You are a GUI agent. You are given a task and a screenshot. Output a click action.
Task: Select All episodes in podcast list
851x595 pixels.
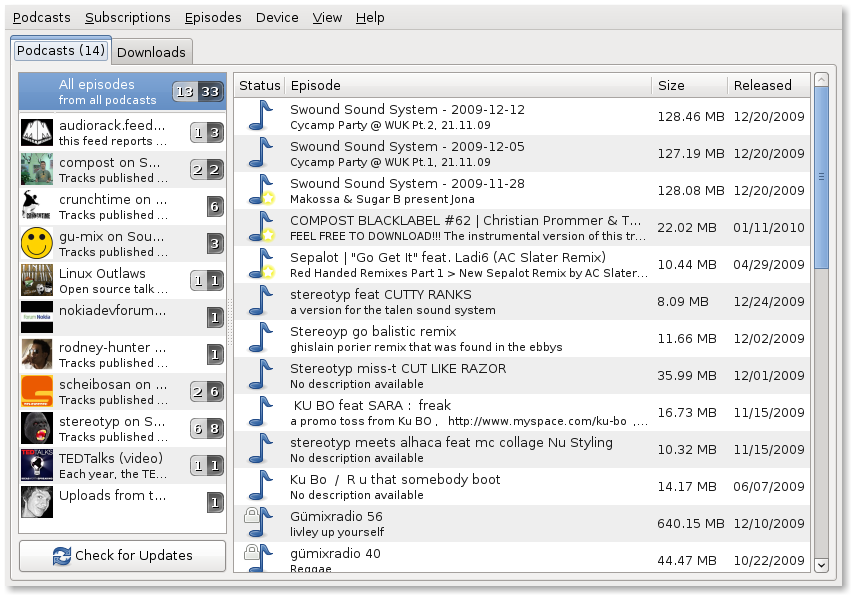pyautogui.click(x=122, y=92)
